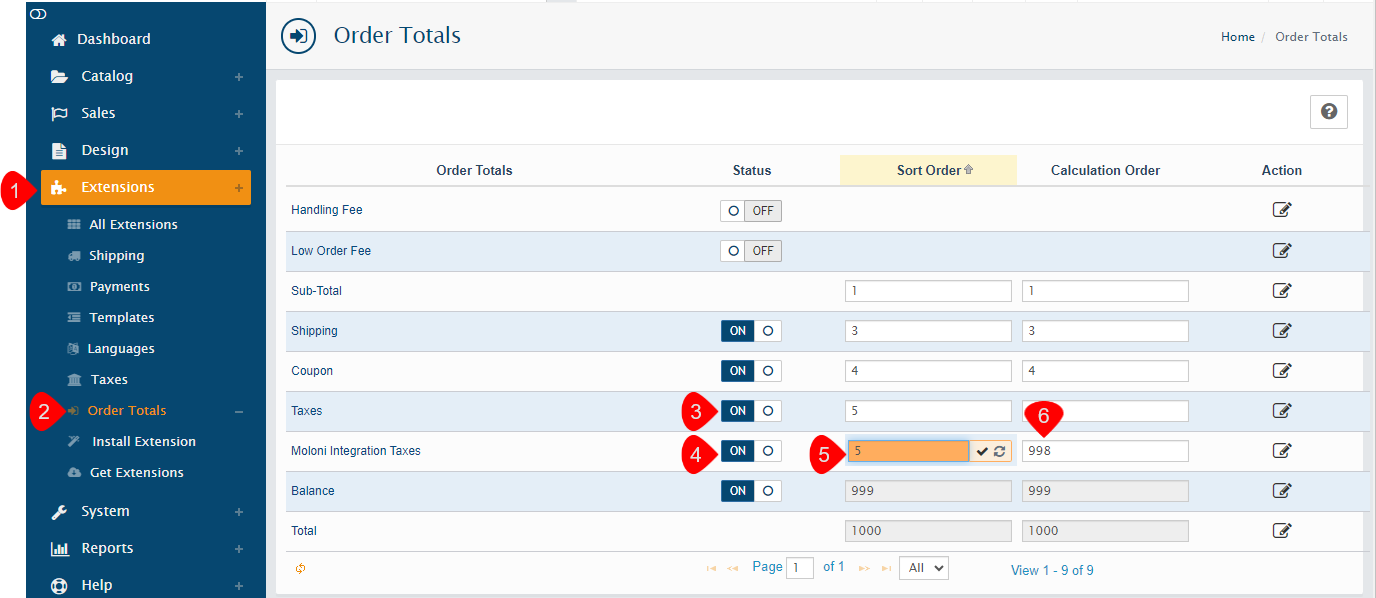Turn off the Taxes status toggle
The height and width of the screenshot is (598, 1376).
750,411
